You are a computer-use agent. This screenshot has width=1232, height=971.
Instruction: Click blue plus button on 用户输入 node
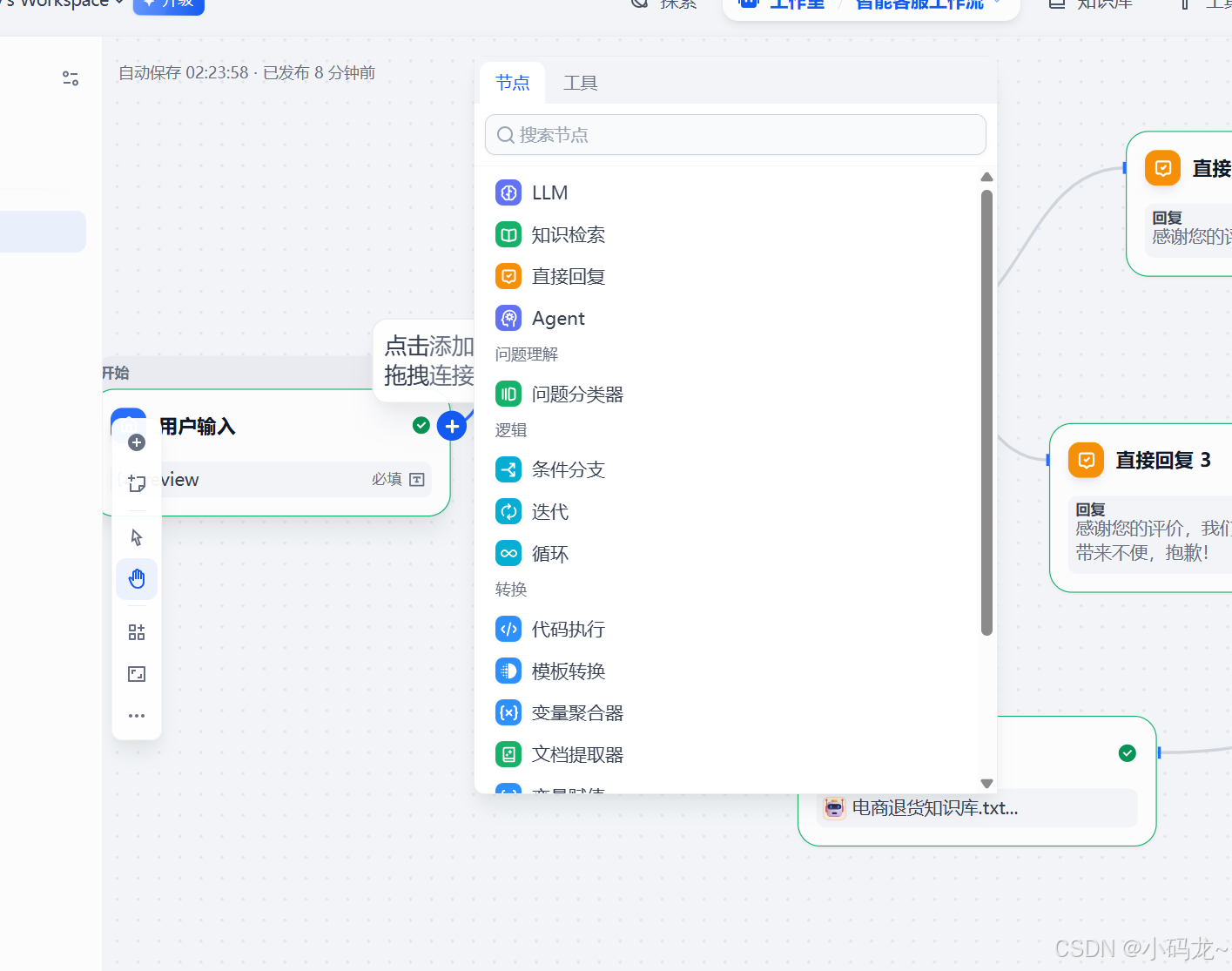coord(451,426)
